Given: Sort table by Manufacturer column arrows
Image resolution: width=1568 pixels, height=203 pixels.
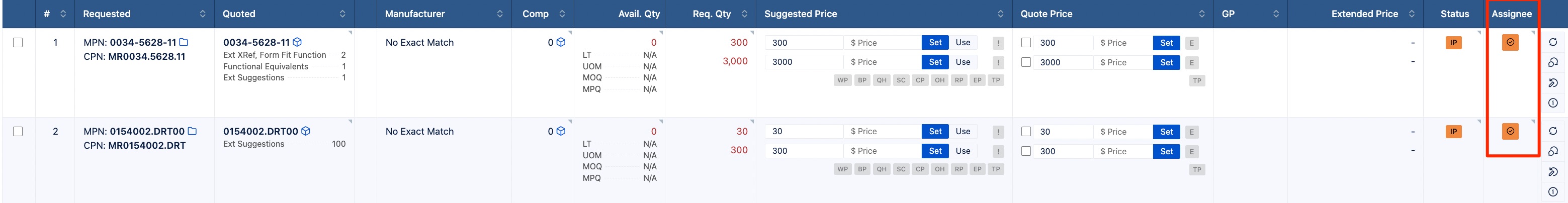Looking at the screenshot, I should (x=500, y=14).
